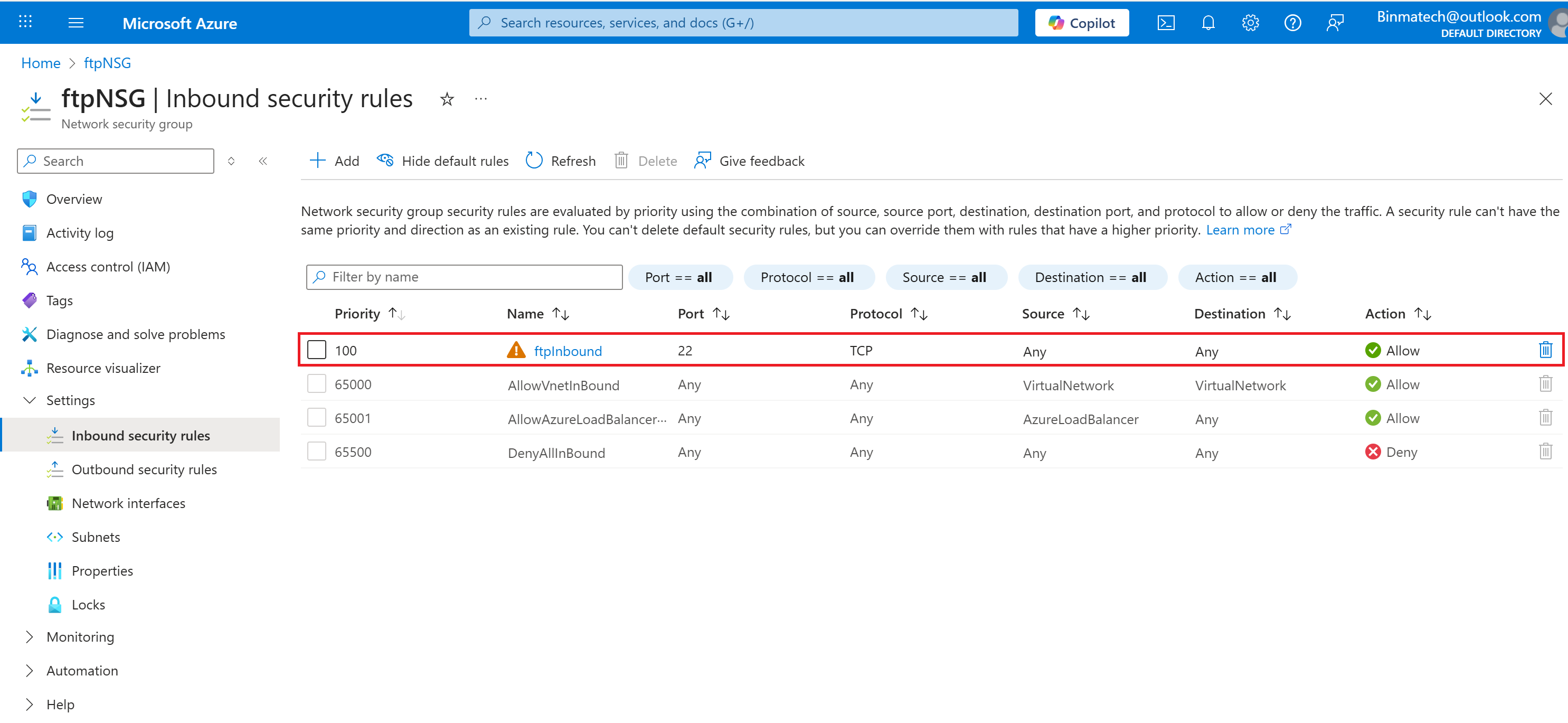Open portal settings gear icon

[x=1250, y=23]
